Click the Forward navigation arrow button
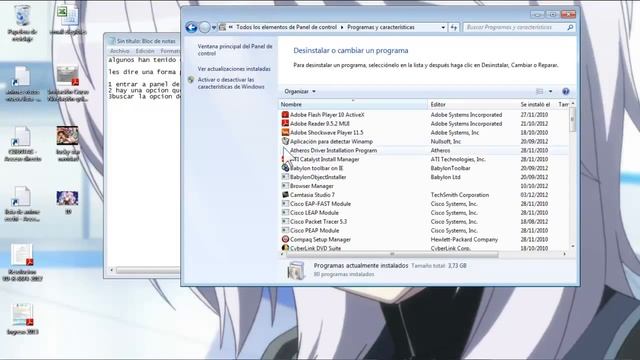Viewport: 640px width, 360px height. (204, 27)
